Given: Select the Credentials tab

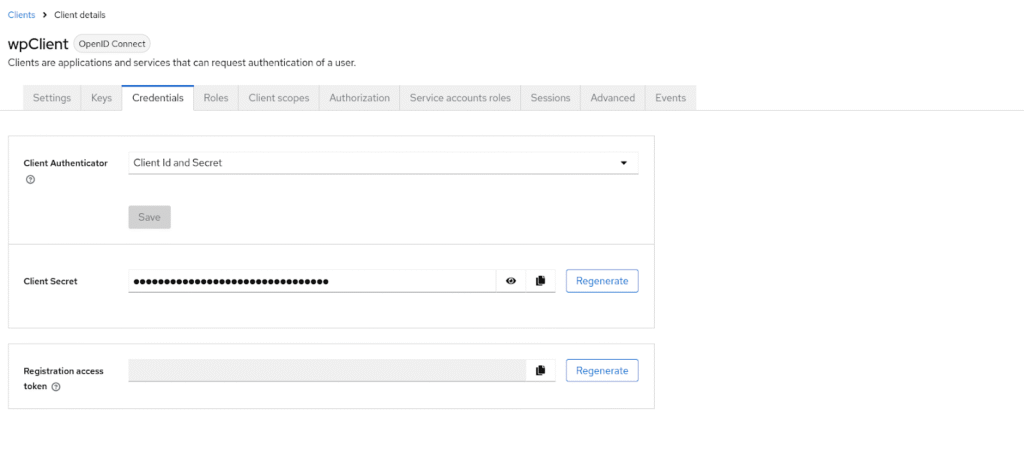Looking at the screenshot, I should pos(158,98).
